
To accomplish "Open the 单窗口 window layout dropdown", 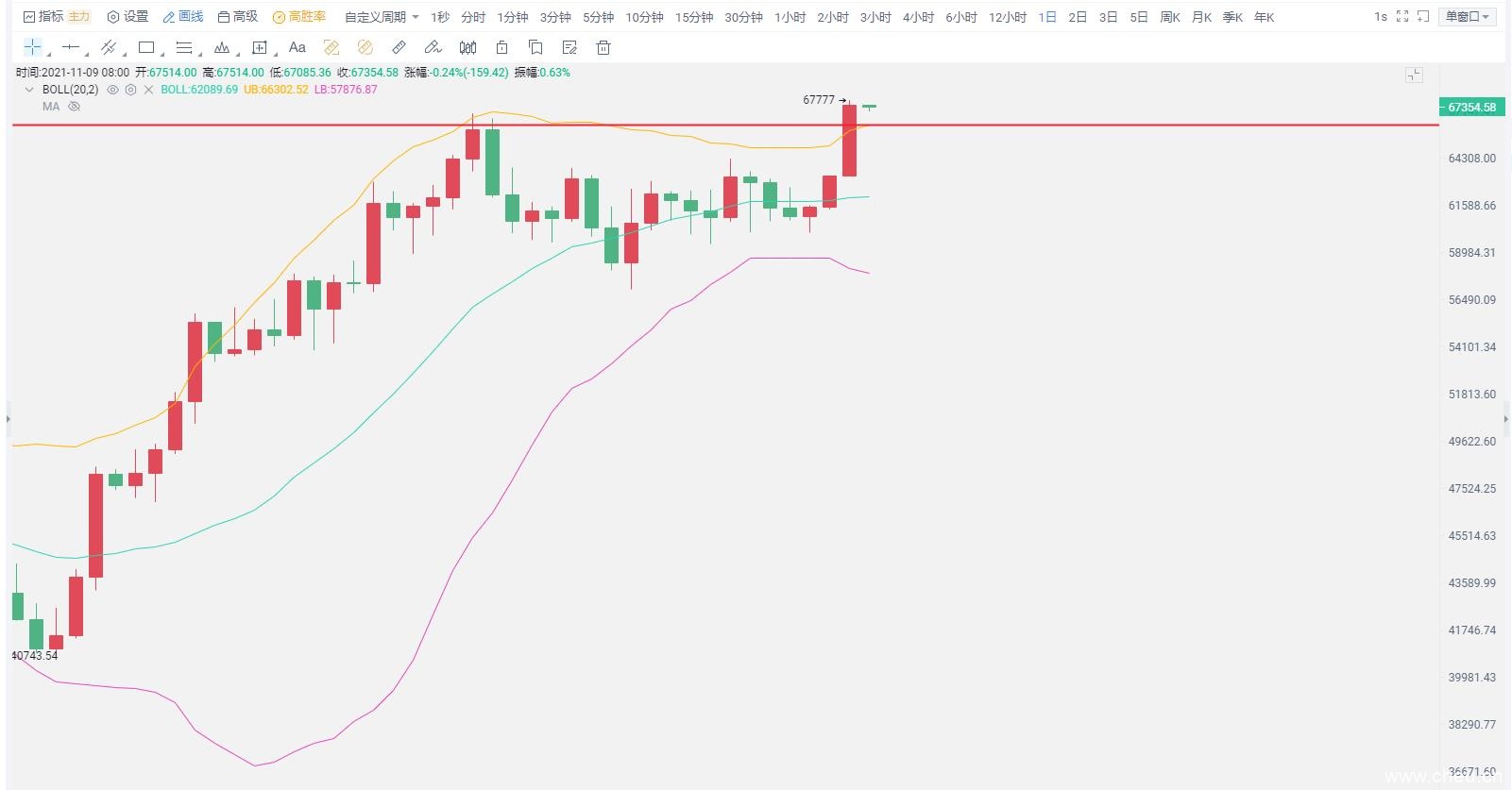I will [x=1467, y=17].
